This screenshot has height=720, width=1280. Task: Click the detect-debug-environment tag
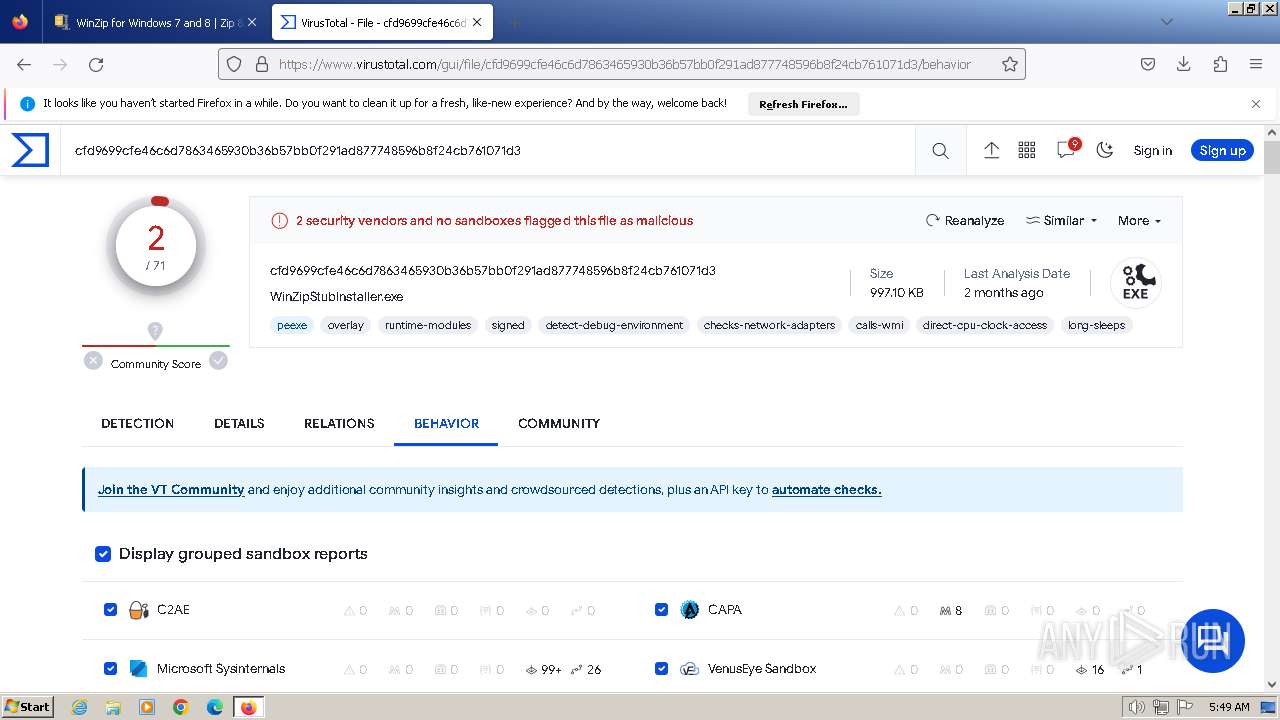tap(614, 325)
